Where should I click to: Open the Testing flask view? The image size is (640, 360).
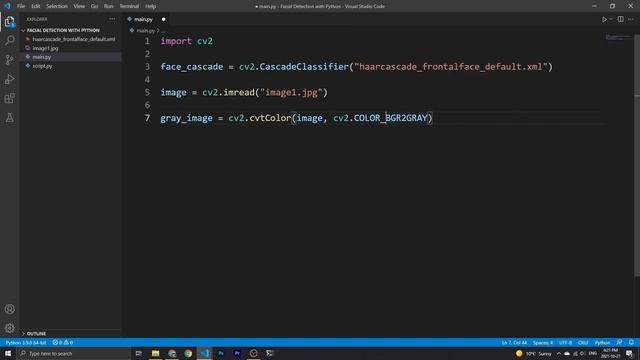click(x=9, y=118)
